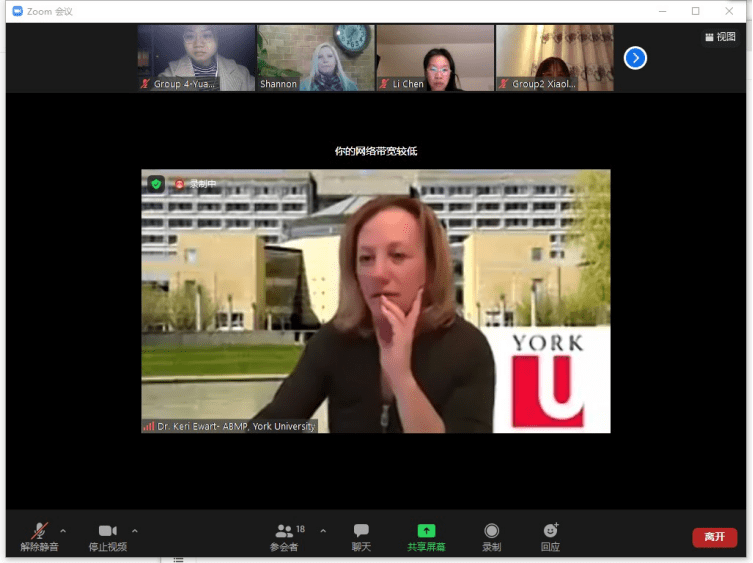Screen dimensions: 753x563
Task: Open reactions menu (回应)
Action: click(550, 536)
